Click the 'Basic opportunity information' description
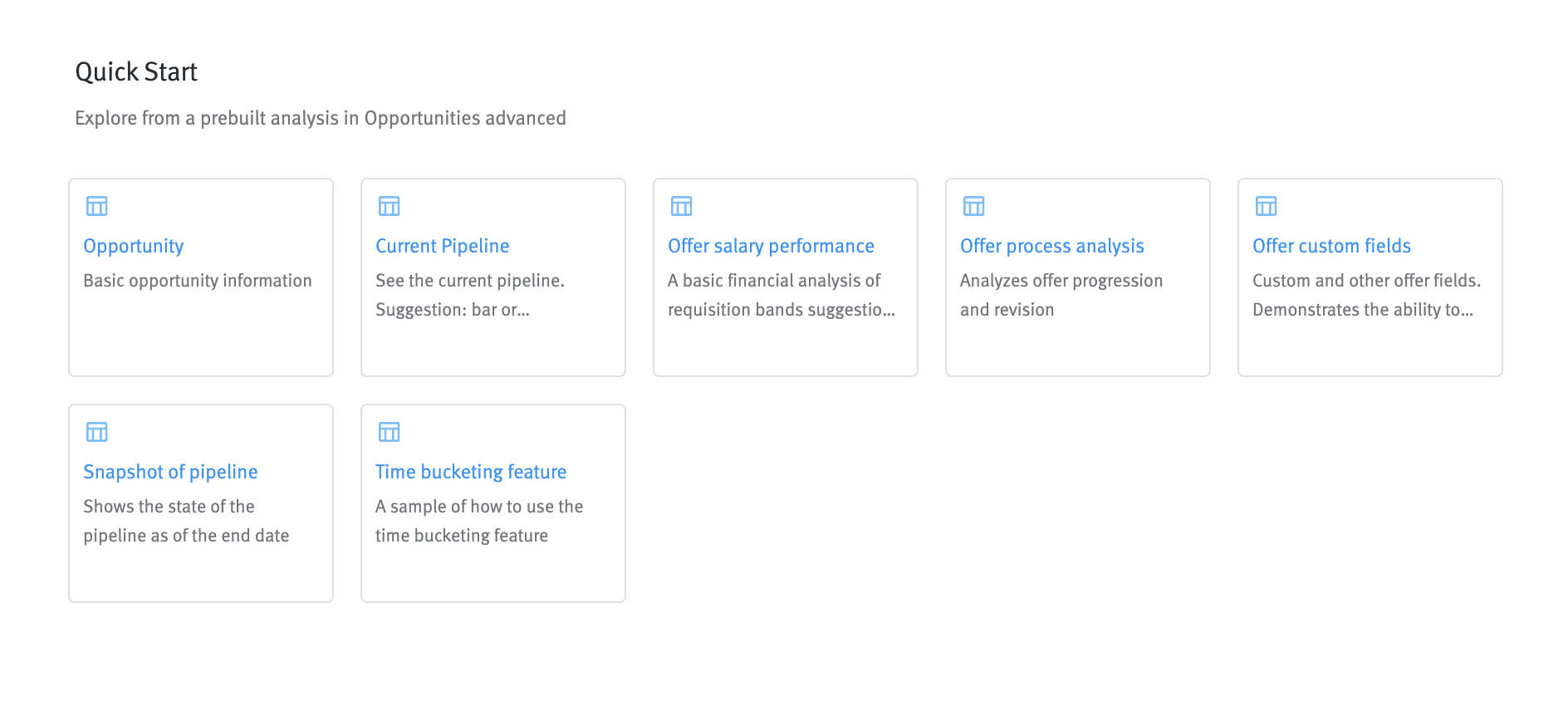 [x=198, y=281]
